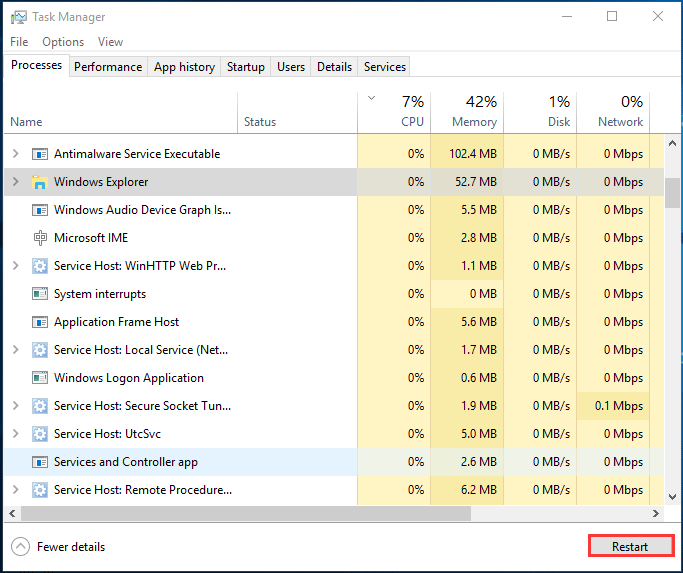Select the Windows Logon Application row

(x=334, y=378)
